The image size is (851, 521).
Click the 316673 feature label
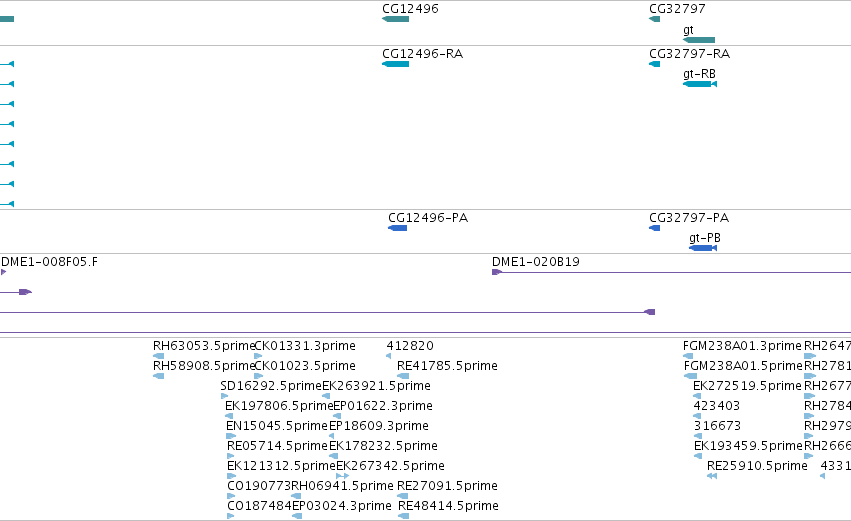(717, 426)
